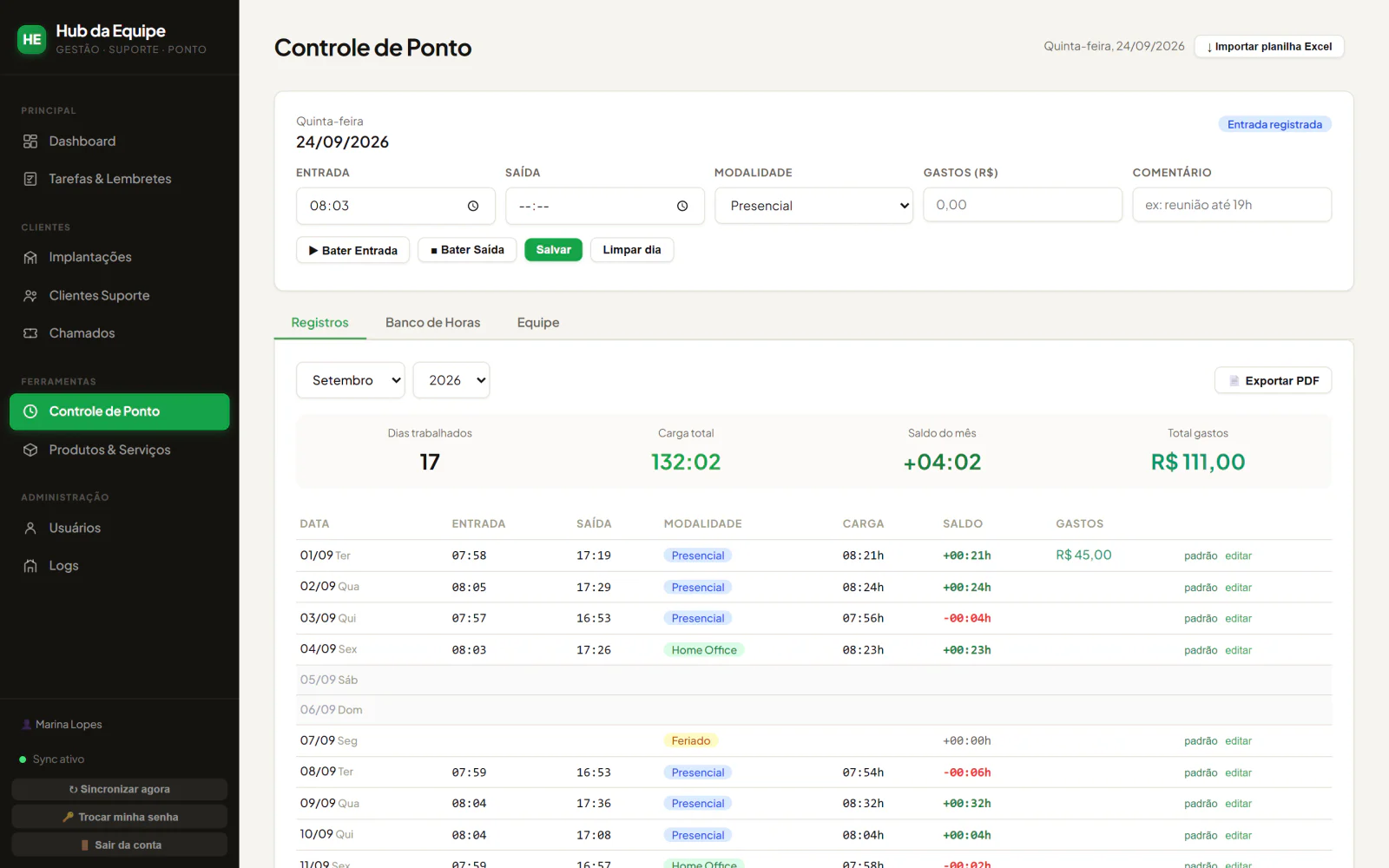Click the clock icon in Entrada field
The height and width of the screenshot is (868, 1389).
[473, 206]
